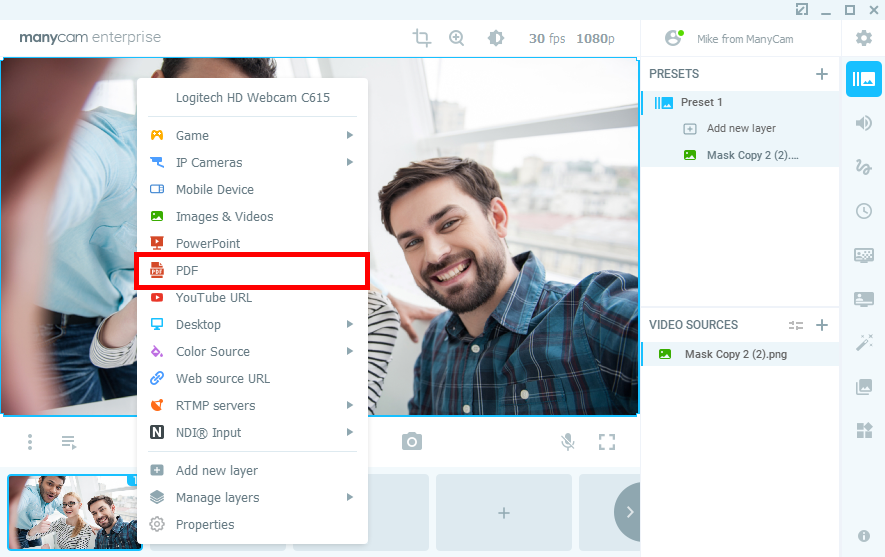This screenshot has height=557, width=885.
Task: Click the info icon in the sidebar
Action: pos(864,536)
